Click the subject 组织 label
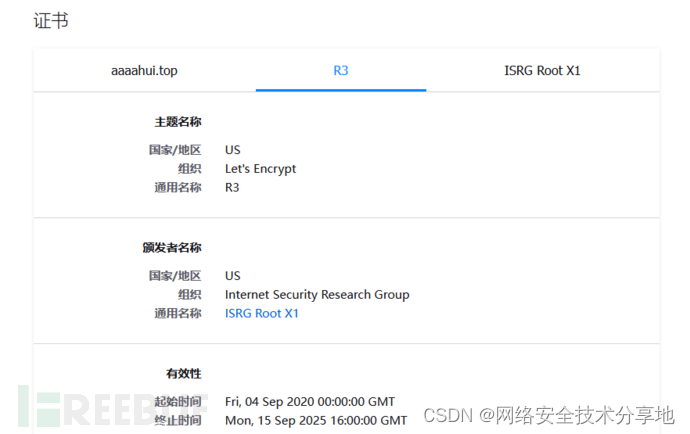 [190, 169]
